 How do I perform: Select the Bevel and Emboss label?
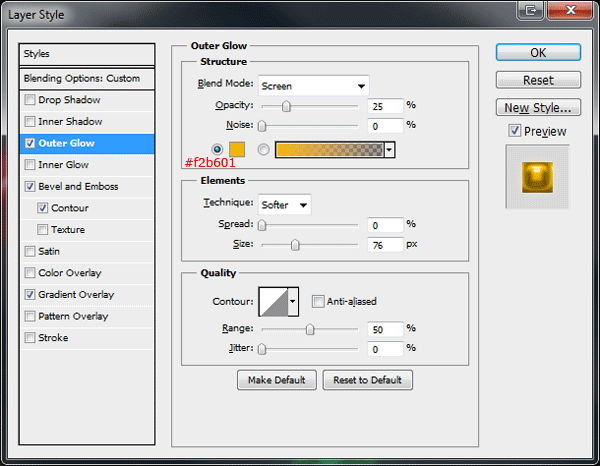coord(78,186)
